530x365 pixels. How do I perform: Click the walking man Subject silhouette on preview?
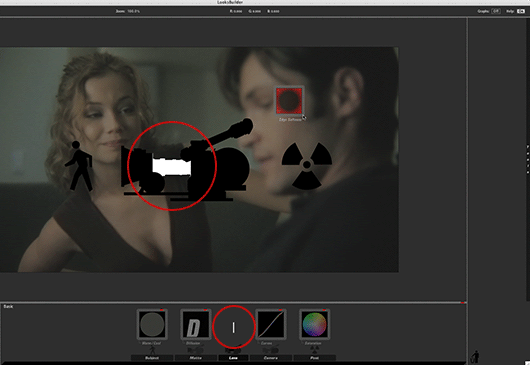pyautogui.click(x=79, y=166)
